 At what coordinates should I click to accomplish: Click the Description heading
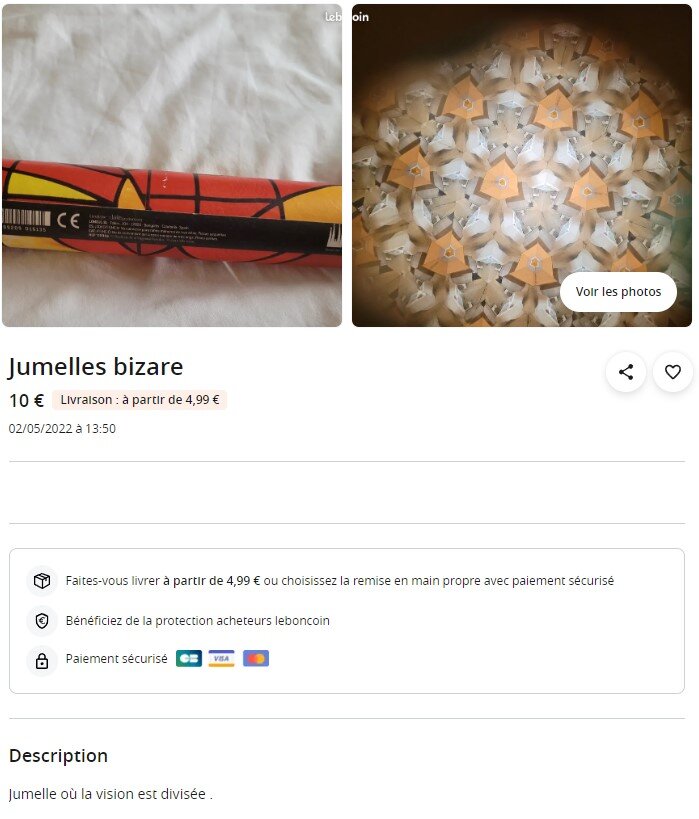coord(58,756)
